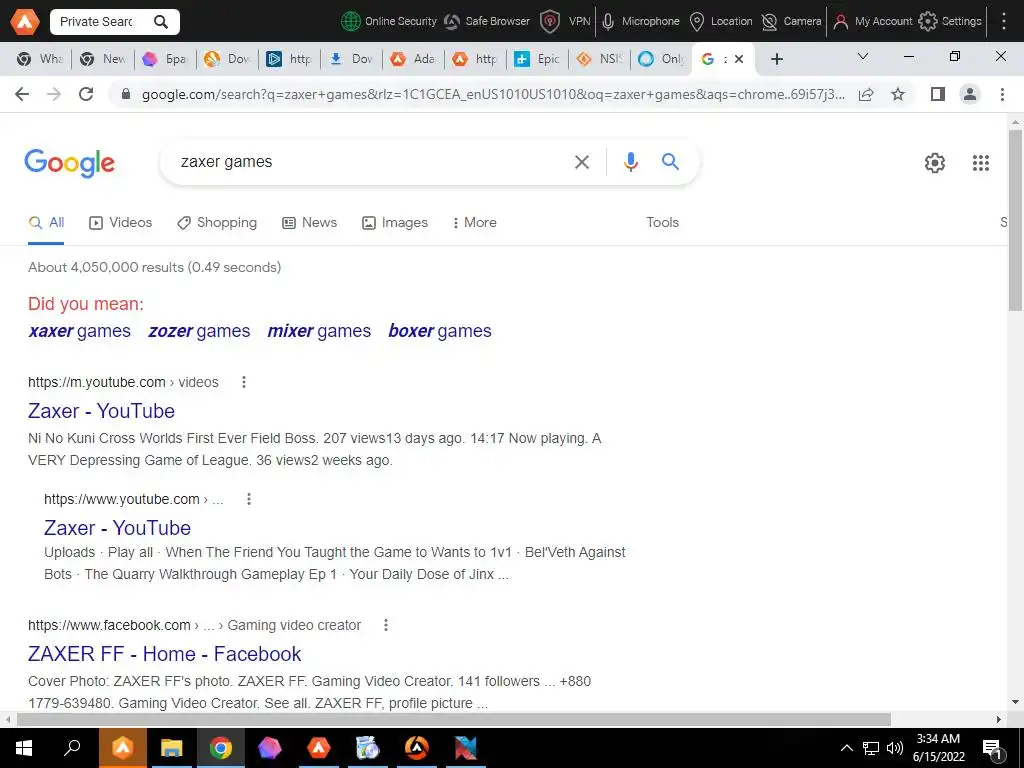This screenshot has width=1024, height=768.
Task: Toggle Microphone access in the Avast bar
Action: click(x=640, y=22)
